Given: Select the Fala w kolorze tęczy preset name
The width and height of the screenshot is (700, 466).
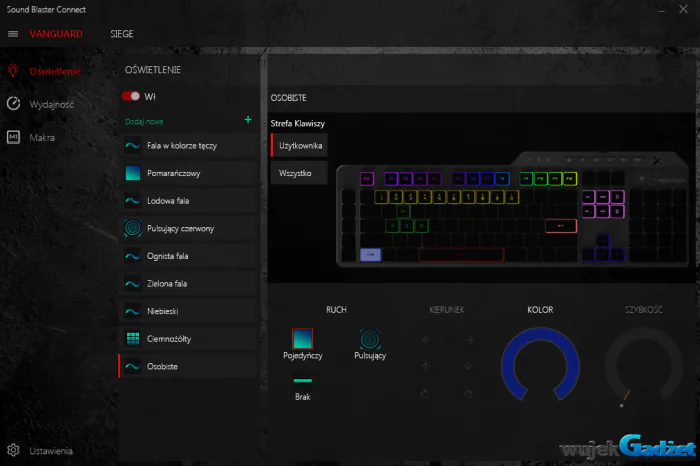Looking at the screenshot, I should pyautogui.click(x=182, y=146).
